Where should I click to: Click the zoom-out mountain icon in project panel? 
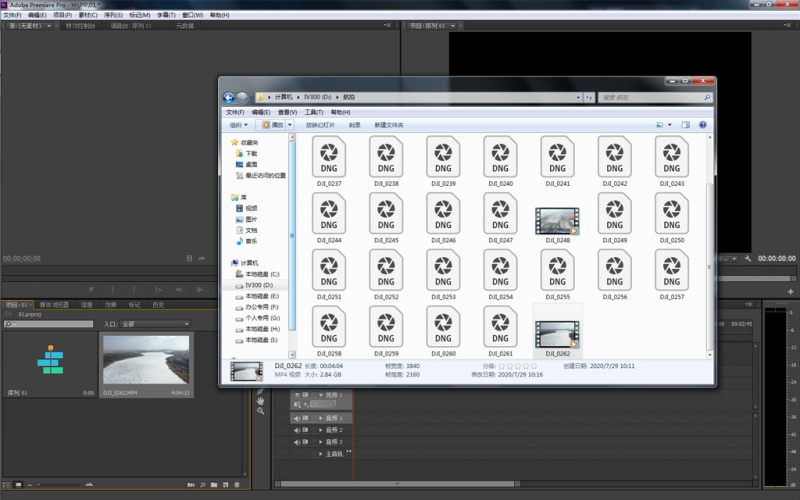point(30,485)
